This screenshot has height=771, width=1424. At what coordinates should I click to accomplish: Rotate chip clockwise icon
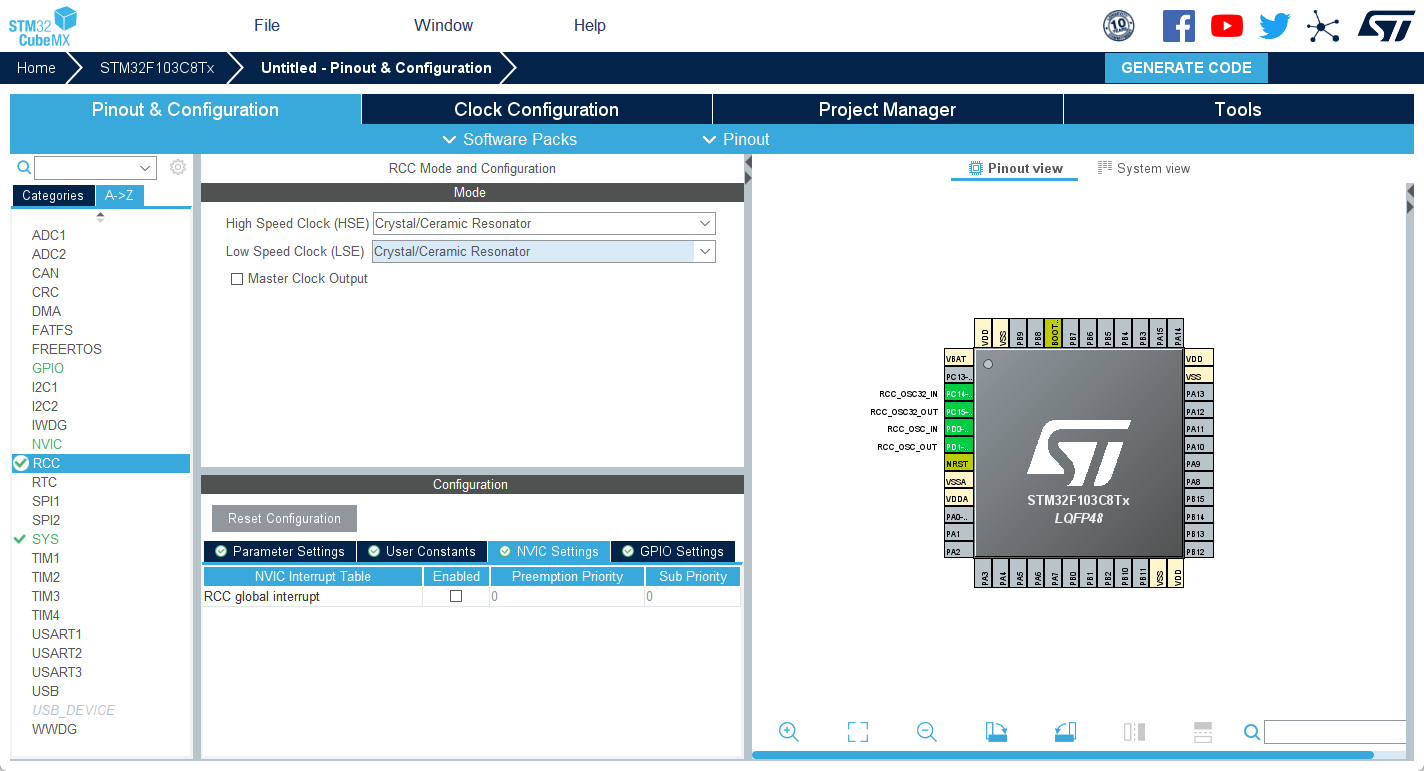pyautogui.click(x=996, y=732)
